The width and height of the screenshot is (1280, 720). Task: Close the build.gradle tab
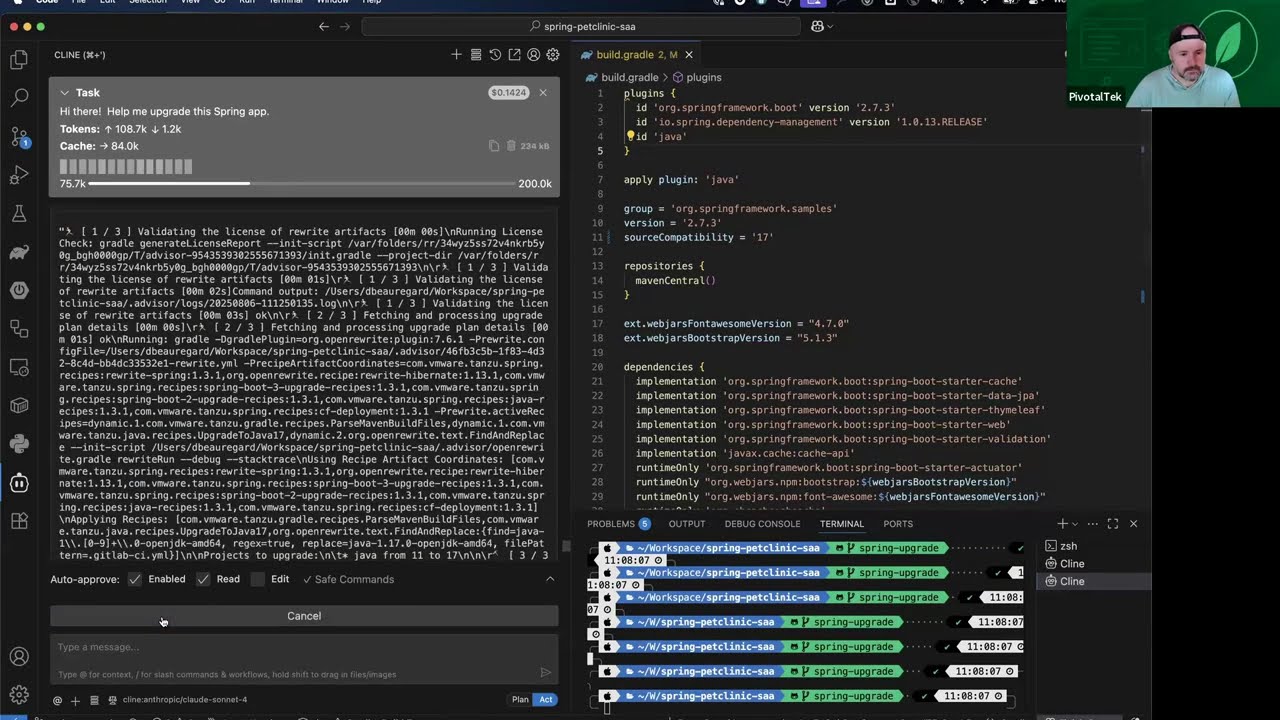coord(688,55)
